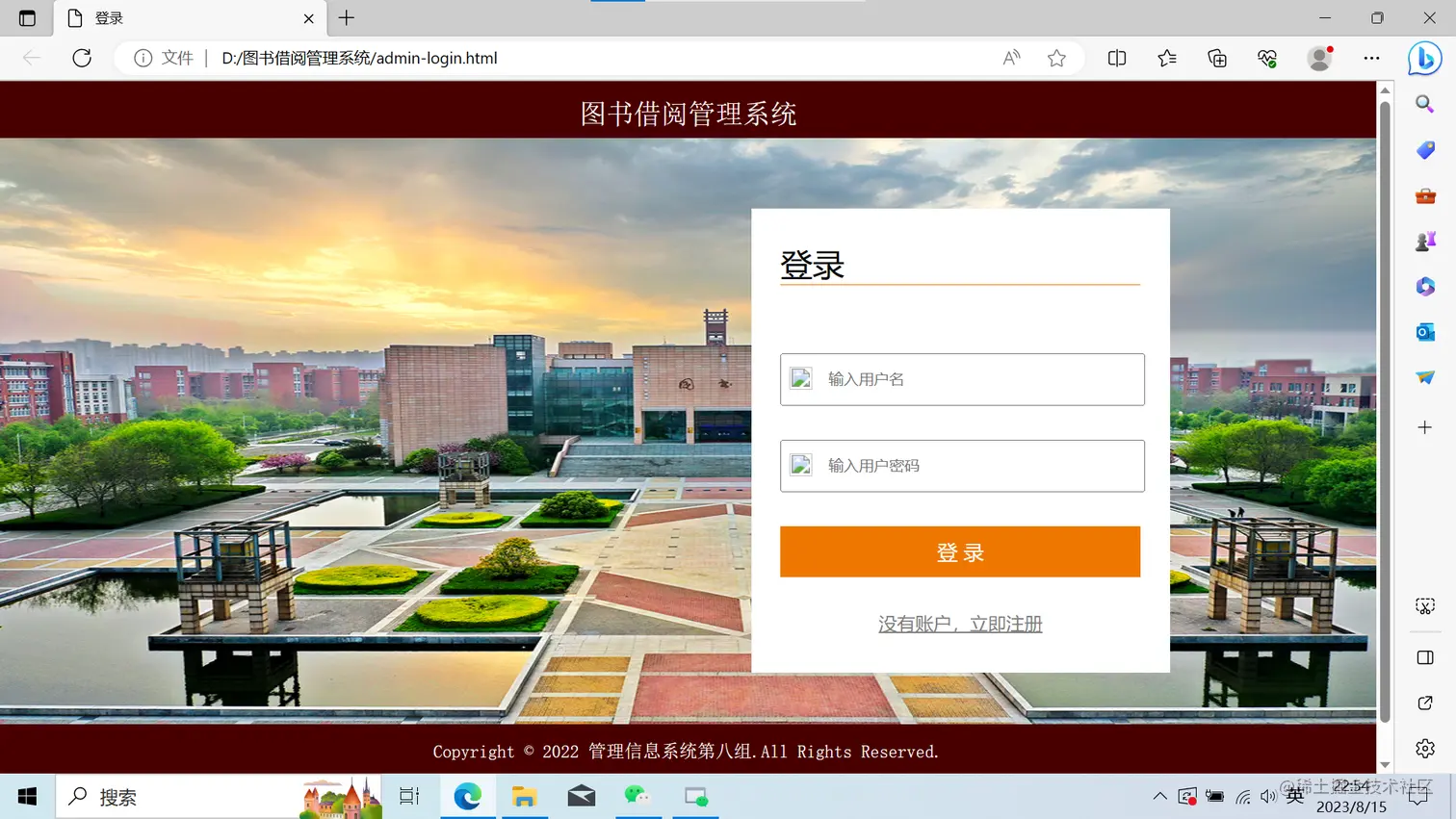Open a new browser tab
The image size is (1456, 819).
345,17
